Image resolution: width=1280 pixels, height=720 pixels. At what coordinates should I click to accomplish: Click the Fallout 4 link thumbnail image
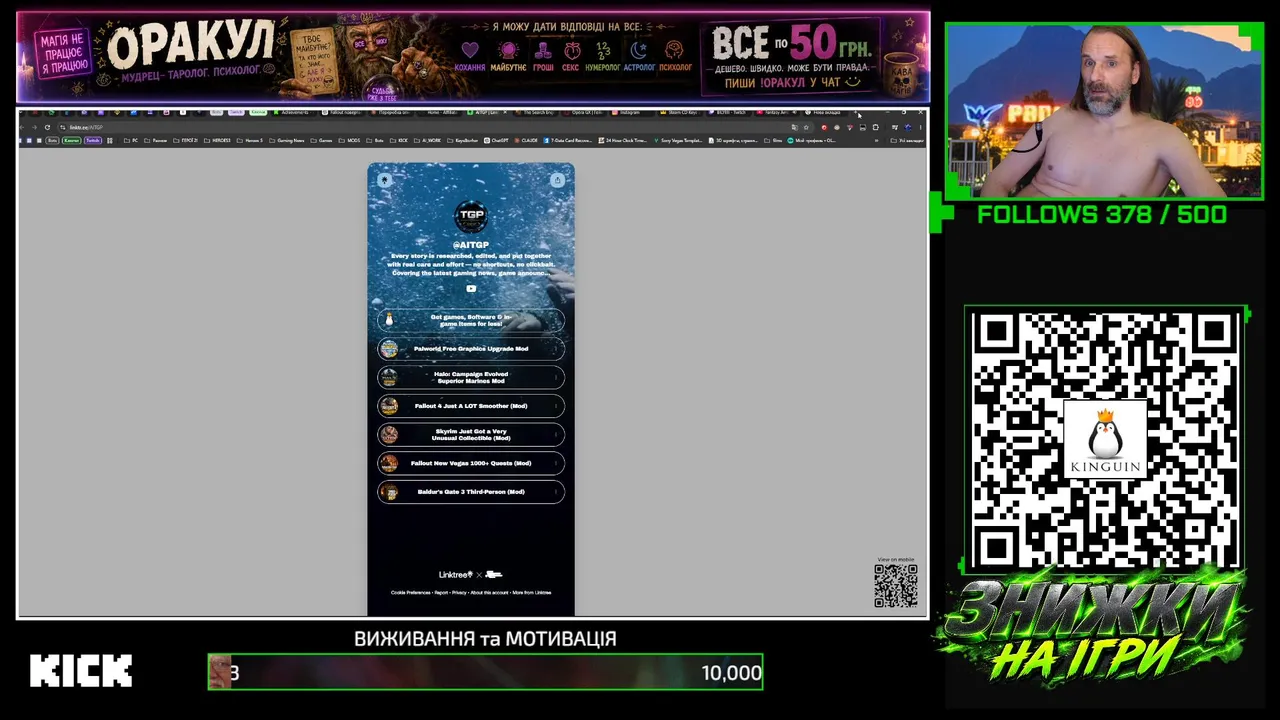coord(389,406)
